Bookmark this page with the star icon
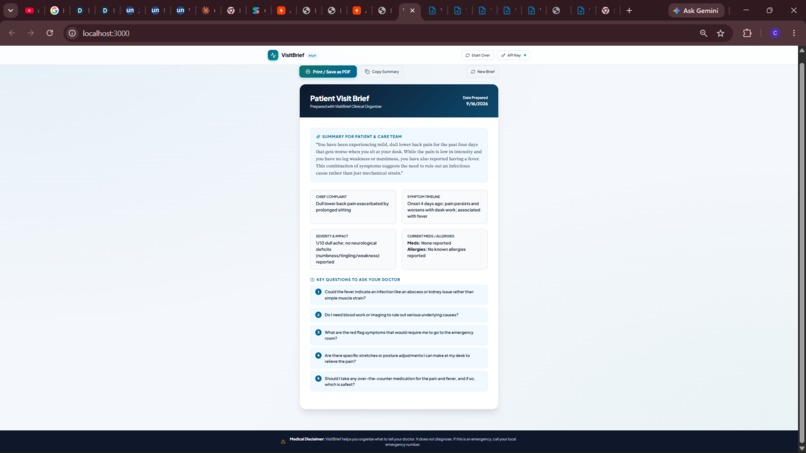This screenshot has height=453, width=806. pos(721,33)
